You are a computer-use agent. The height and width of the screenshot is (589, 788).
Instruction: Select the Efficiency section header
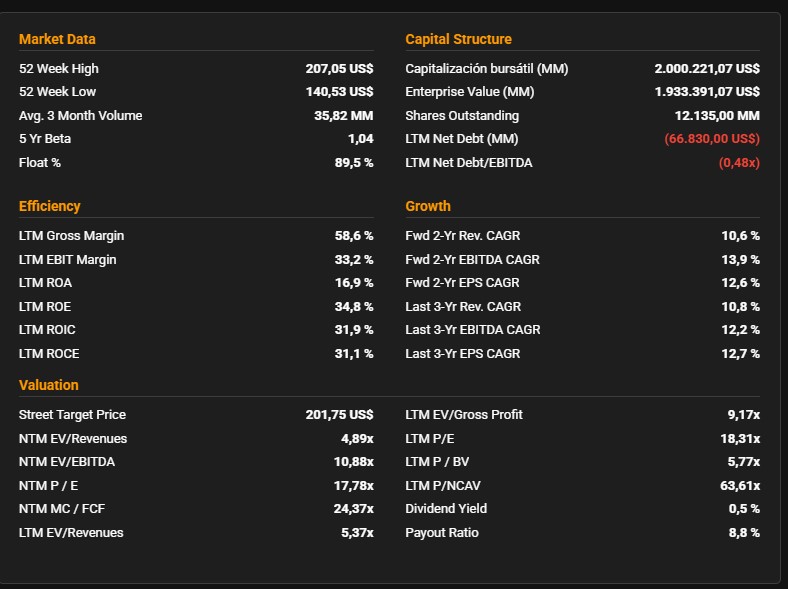tap(49, 206)
